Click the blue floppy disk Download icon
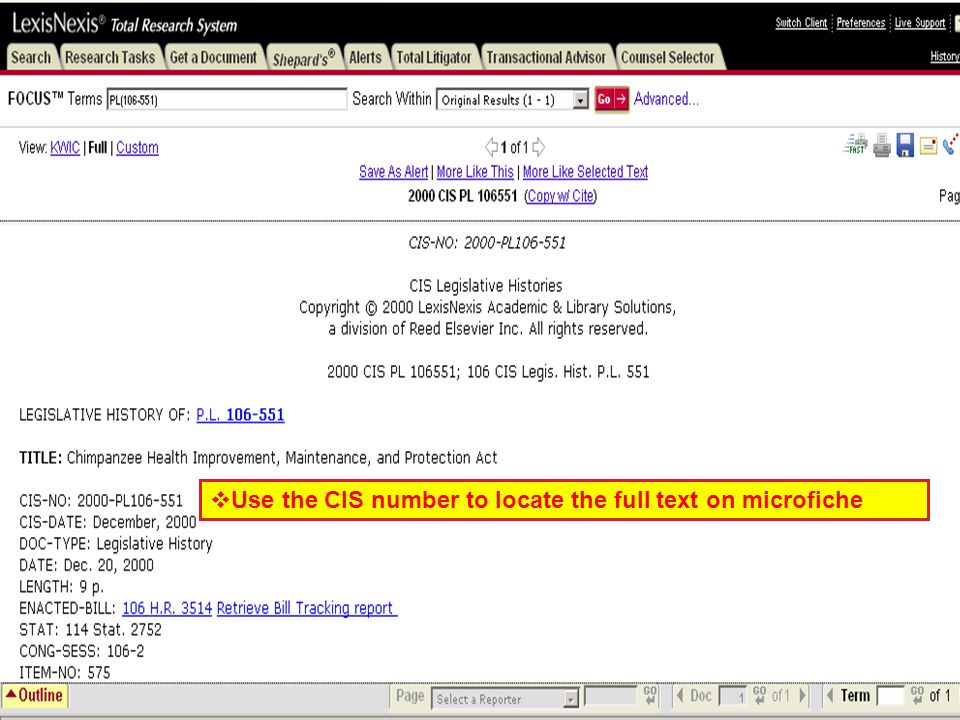 click(905, 146)
